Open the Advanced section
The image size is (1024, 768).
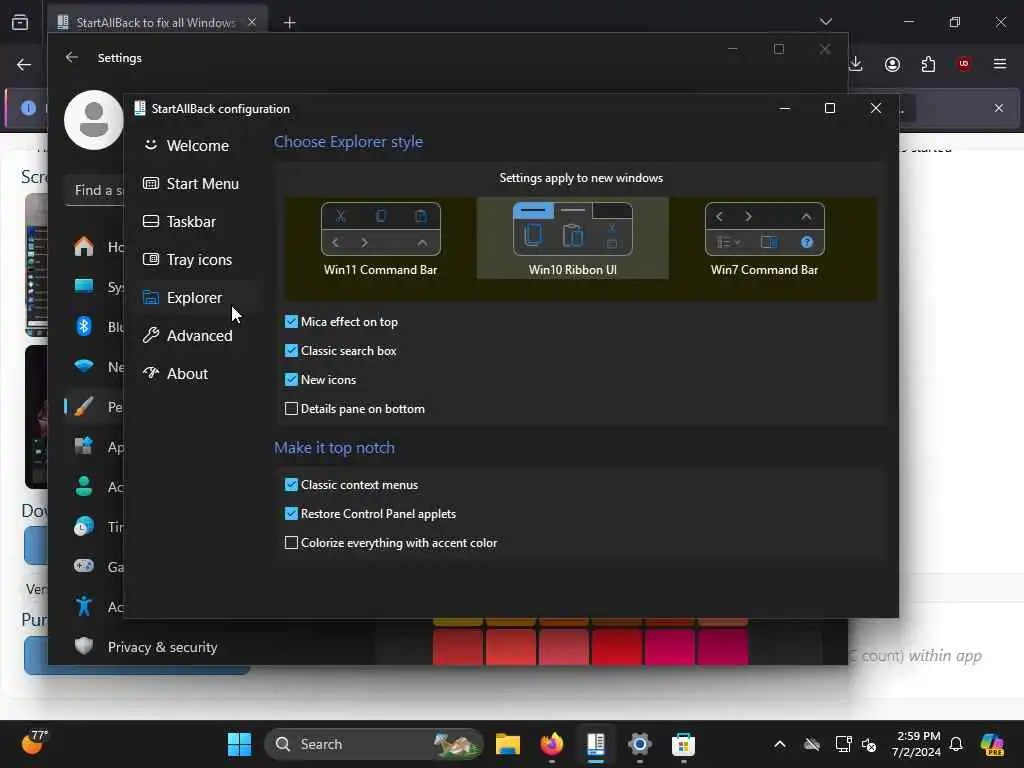click(x=197, y=335)
